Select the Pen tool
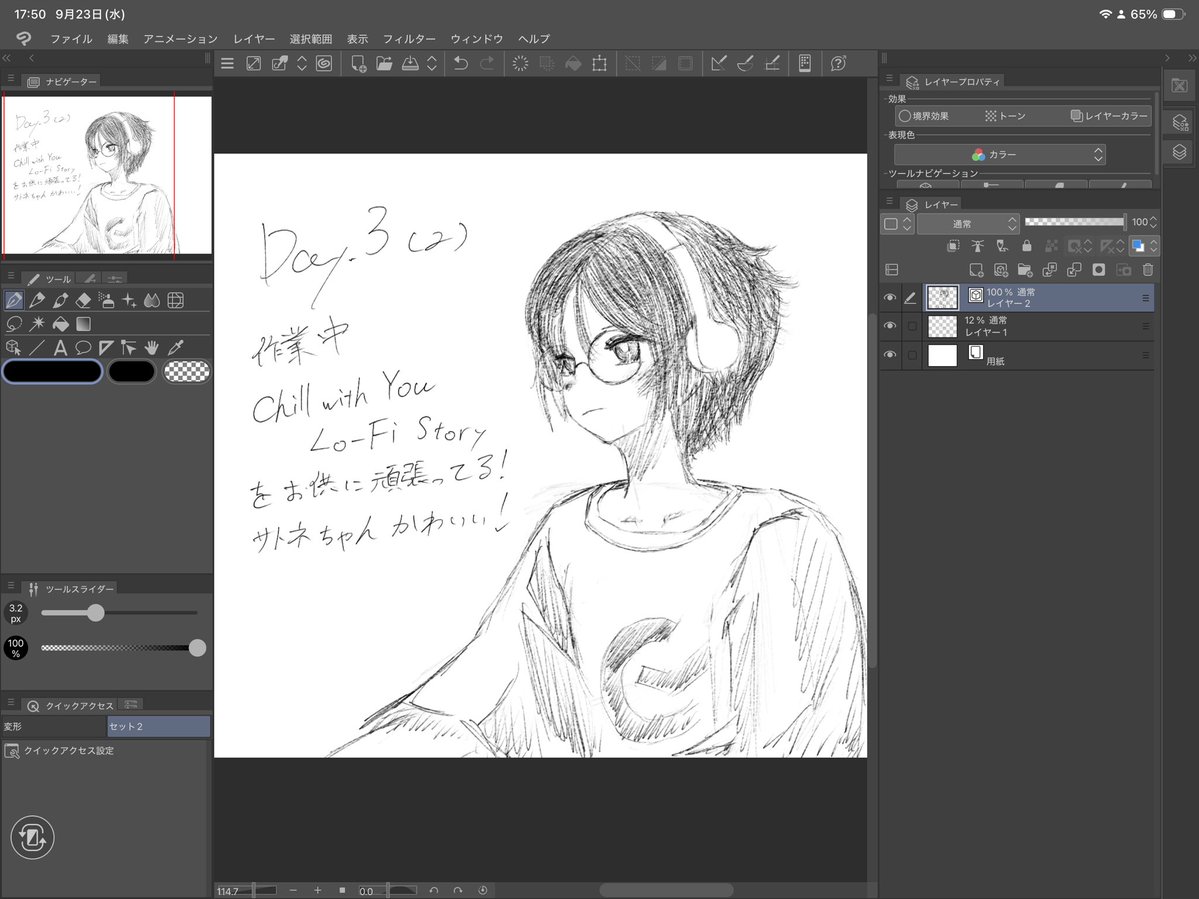The image size is (1199, 899). pos(14,300)
